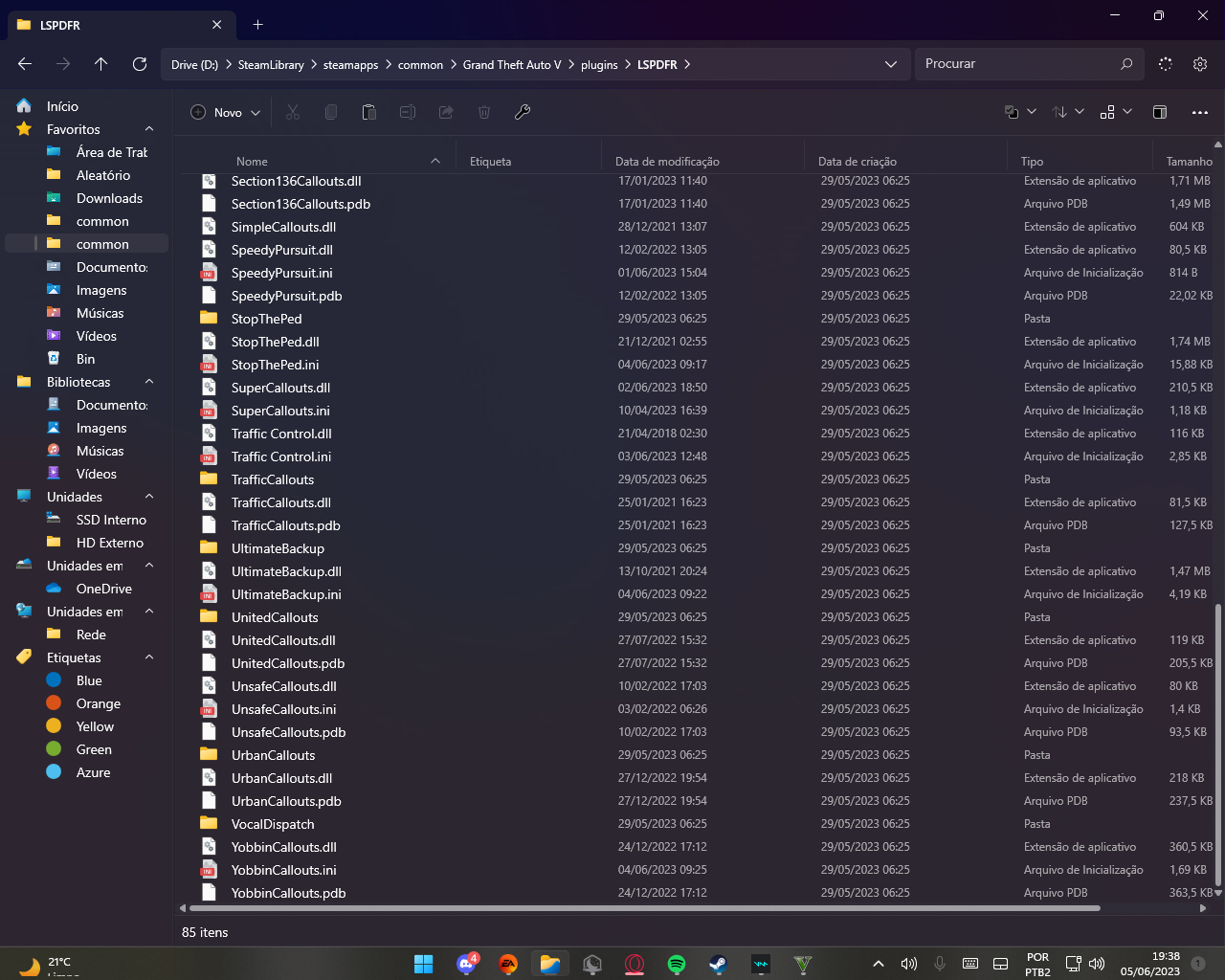This screenshot has height=980, width=1225.
Task: Open a new tab with the plus button
Action: coord(257,25)
